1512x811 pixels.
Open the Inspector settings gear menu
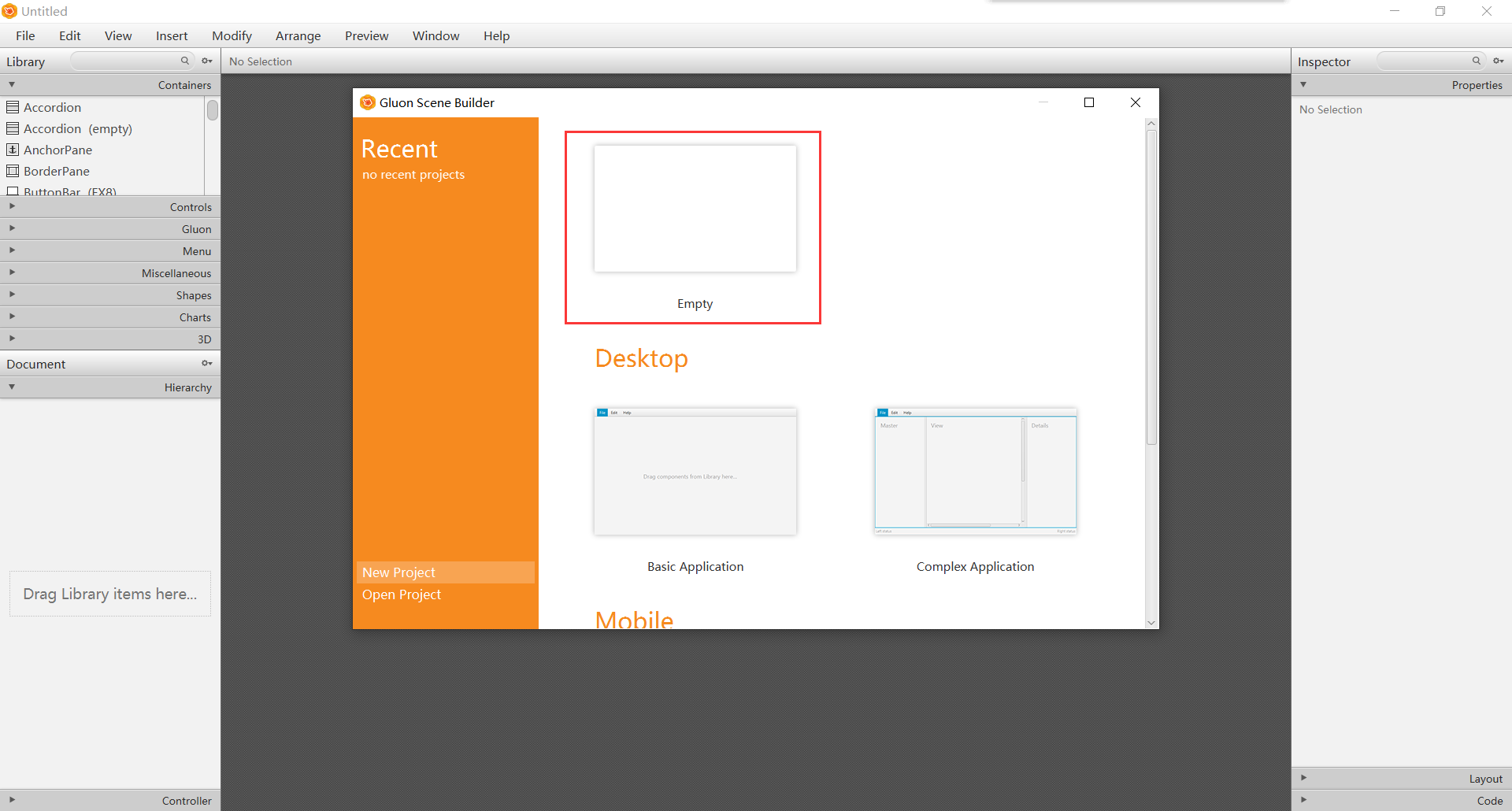(x=1498, y=61)
